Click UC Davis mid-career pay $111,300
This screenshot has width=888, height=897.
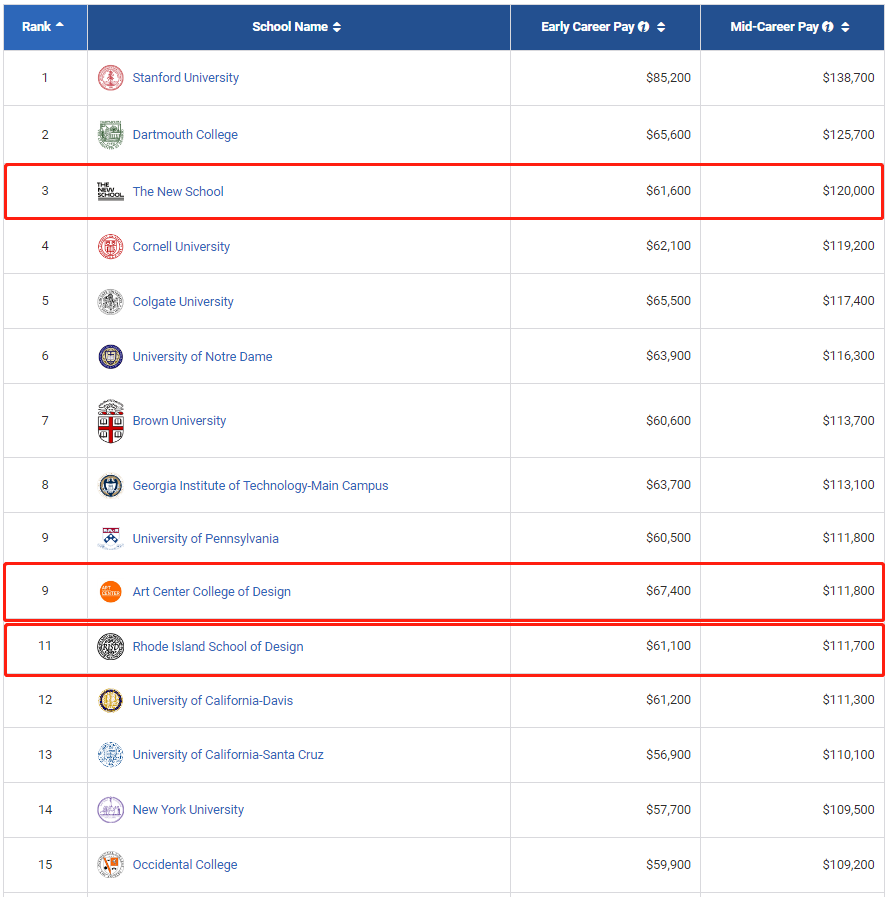coord(849,700)
